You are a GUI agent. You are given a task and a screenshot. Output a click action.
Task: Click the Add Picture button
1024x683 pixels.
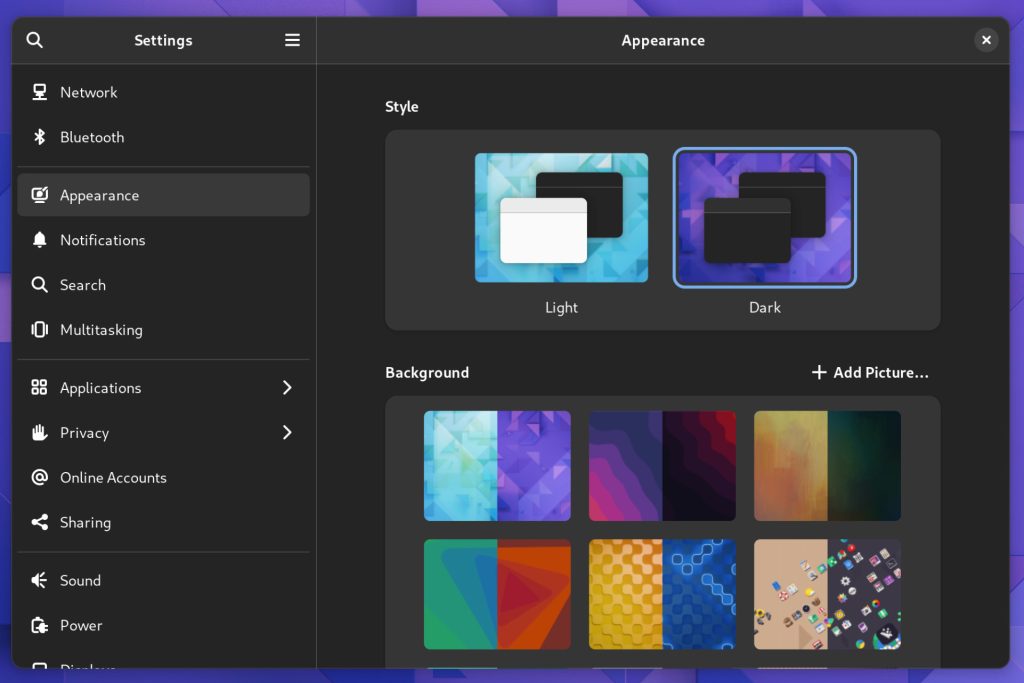pos(870,372)
